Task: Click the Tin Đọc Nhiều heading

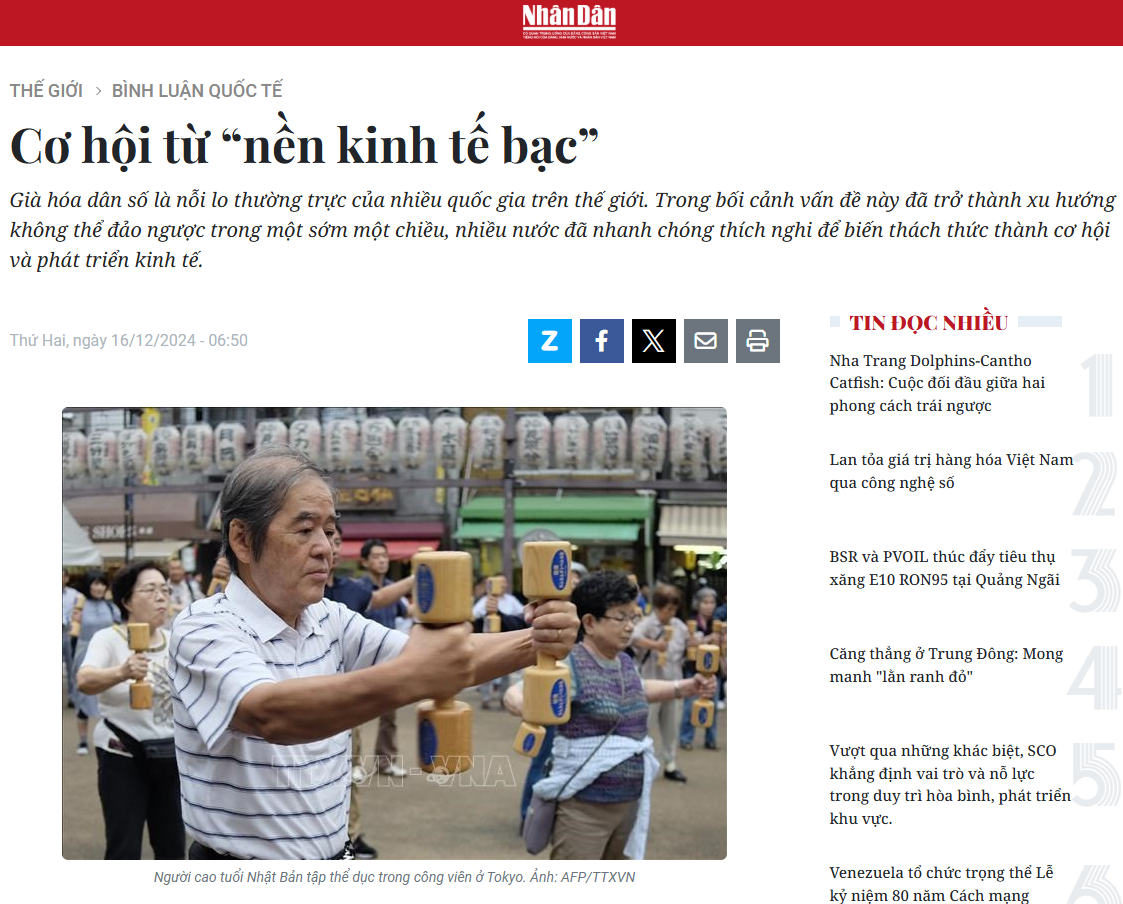Action: click(x=928, y=323)
